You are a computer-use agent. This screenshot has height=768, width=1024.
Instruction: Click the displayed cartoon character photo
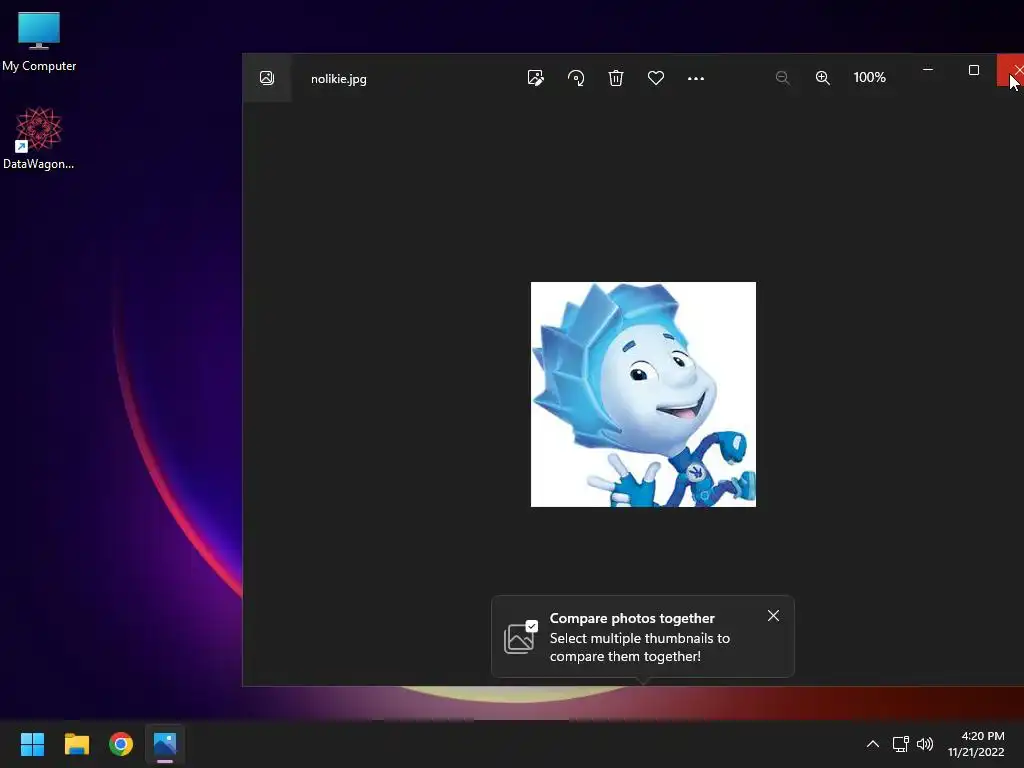(643, 394)
